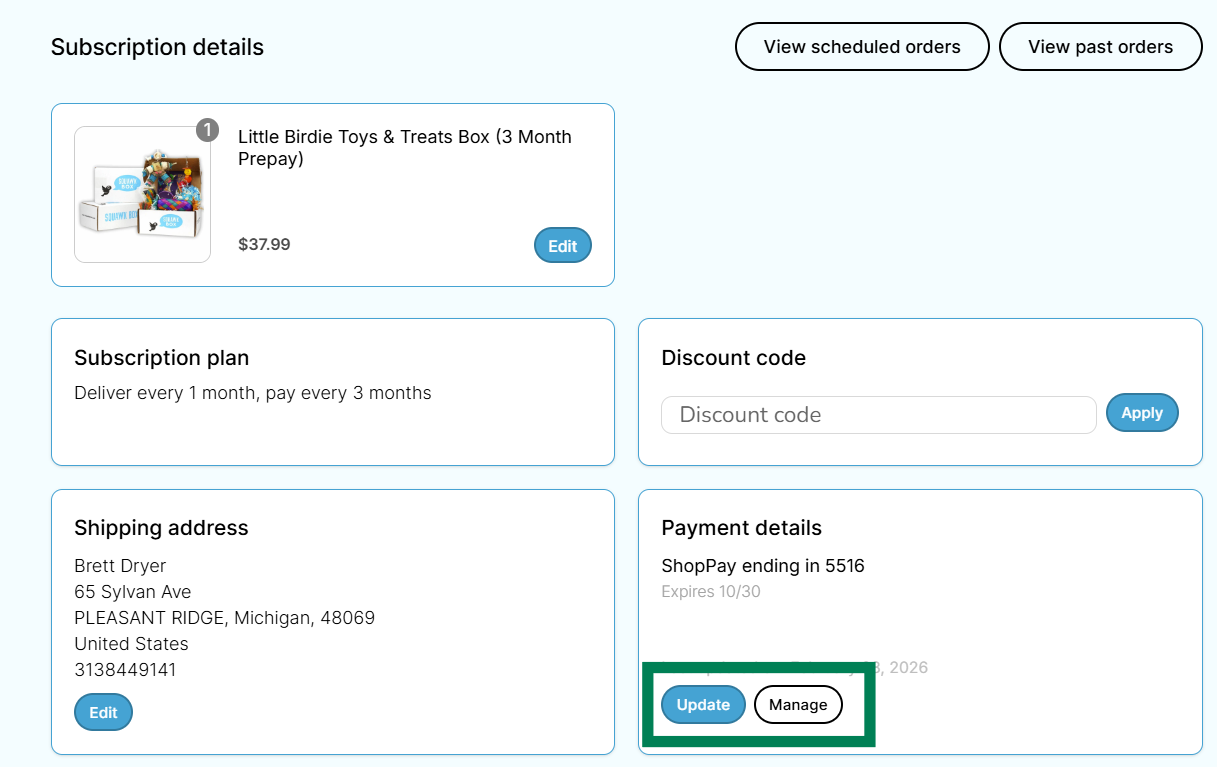1217x767 pixels.
Task: Click the Shipping address heading
Action: coord(161,528)
